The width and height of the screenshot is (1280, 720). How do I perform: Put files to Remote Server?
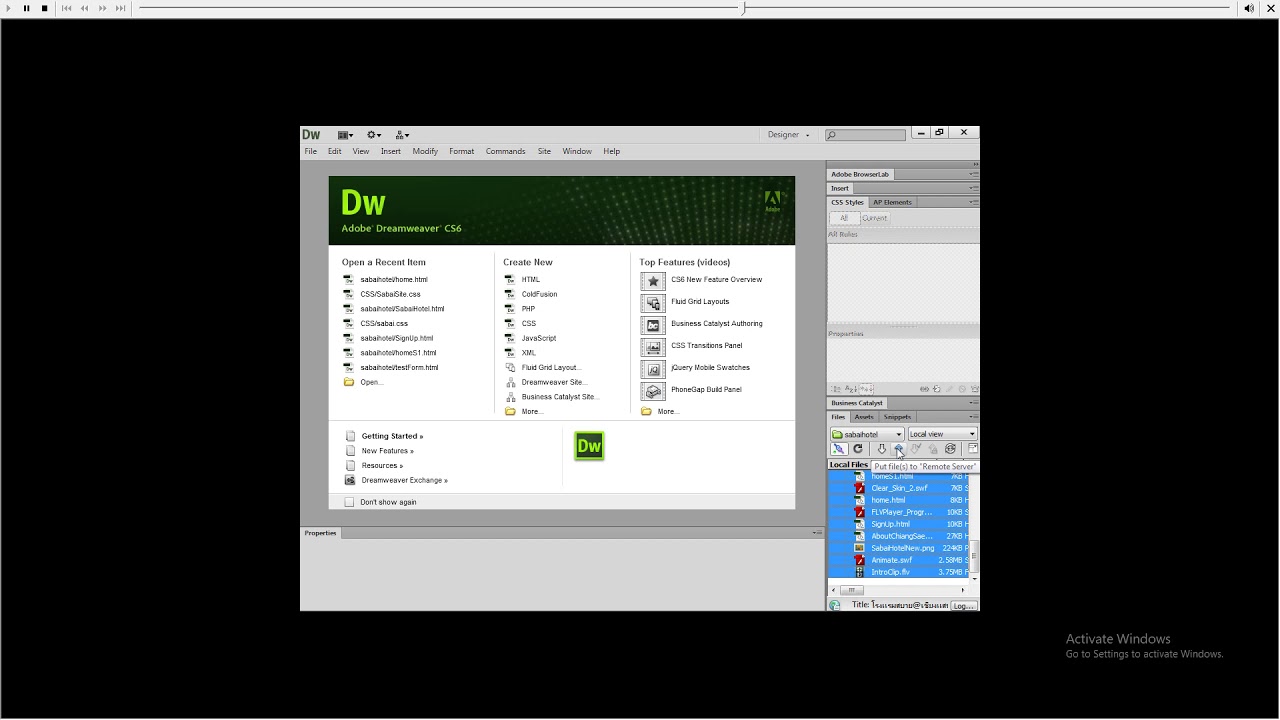coord(898,449)
